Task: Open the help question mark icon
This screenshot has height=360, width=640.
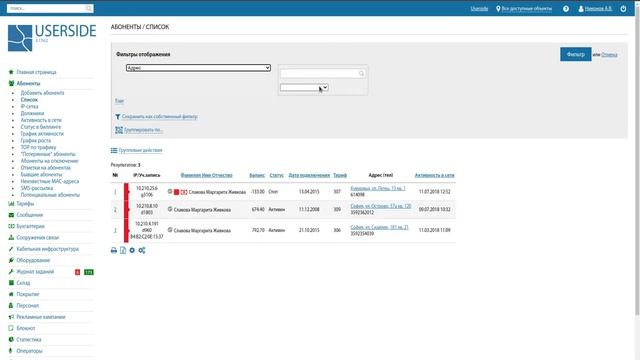Action: click(566, 9)
